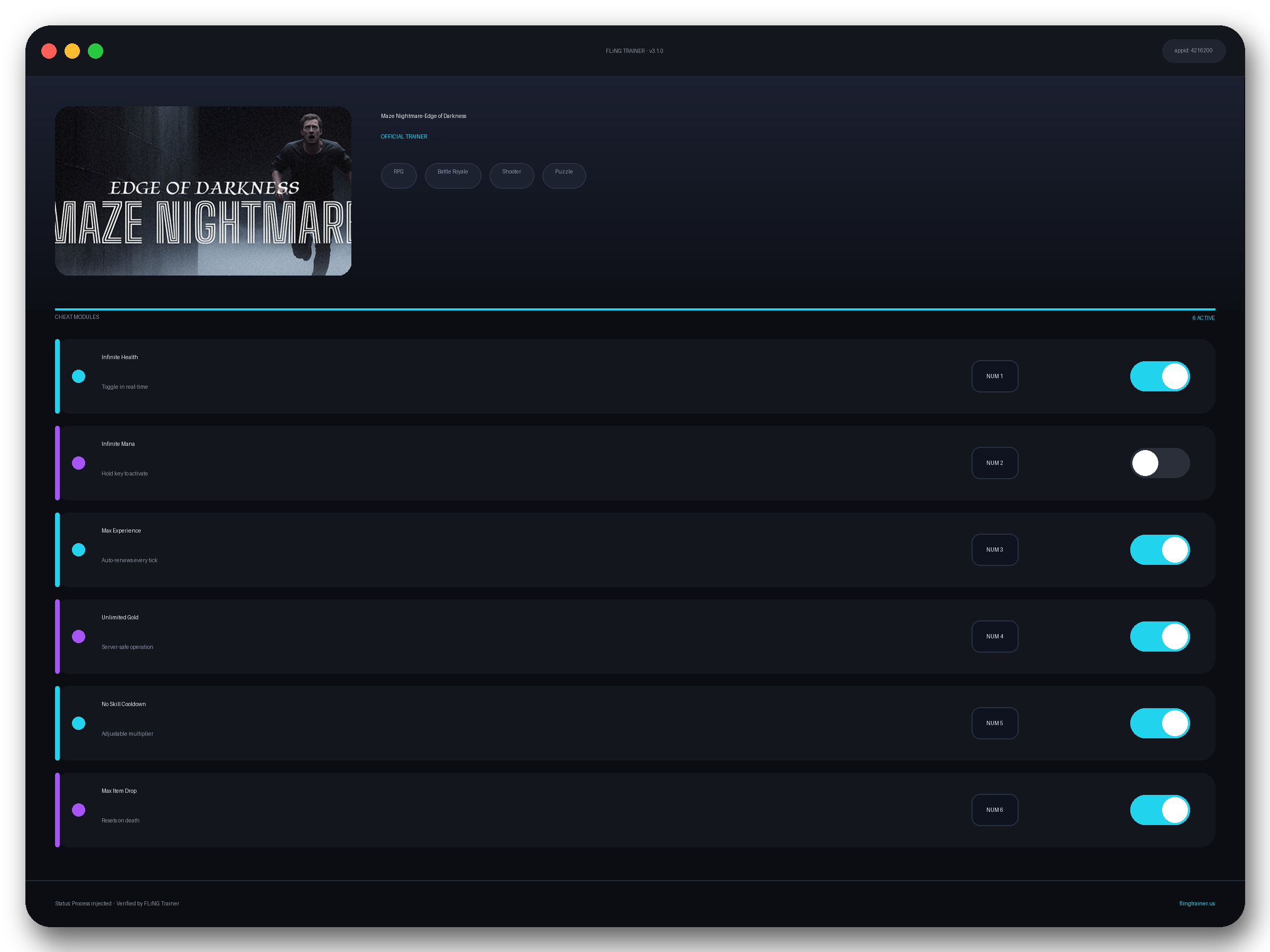The height and width of the screenshot is (952, 1270).
Task: Select the RPG genre tag
Action: [x=398, y=175]
